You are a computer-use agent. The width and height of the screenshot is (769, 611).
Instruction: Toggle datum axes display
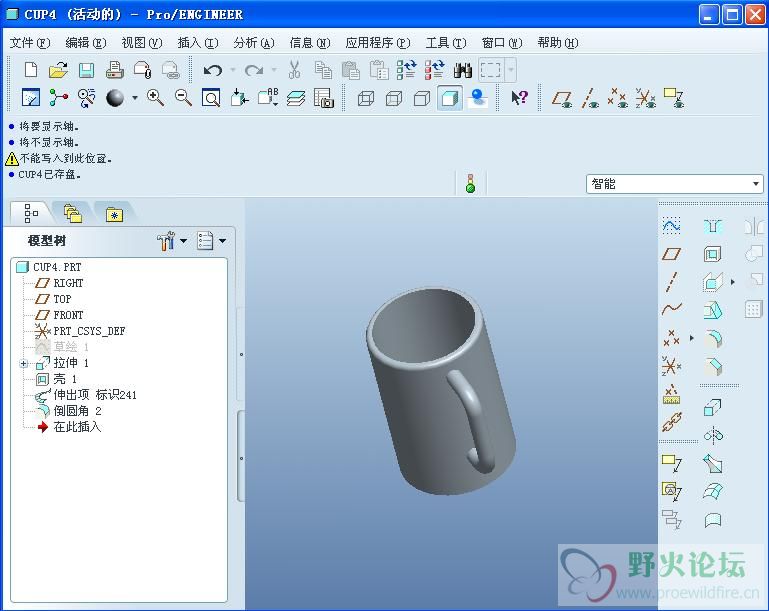pyautogui.click(x=590, y=98)
